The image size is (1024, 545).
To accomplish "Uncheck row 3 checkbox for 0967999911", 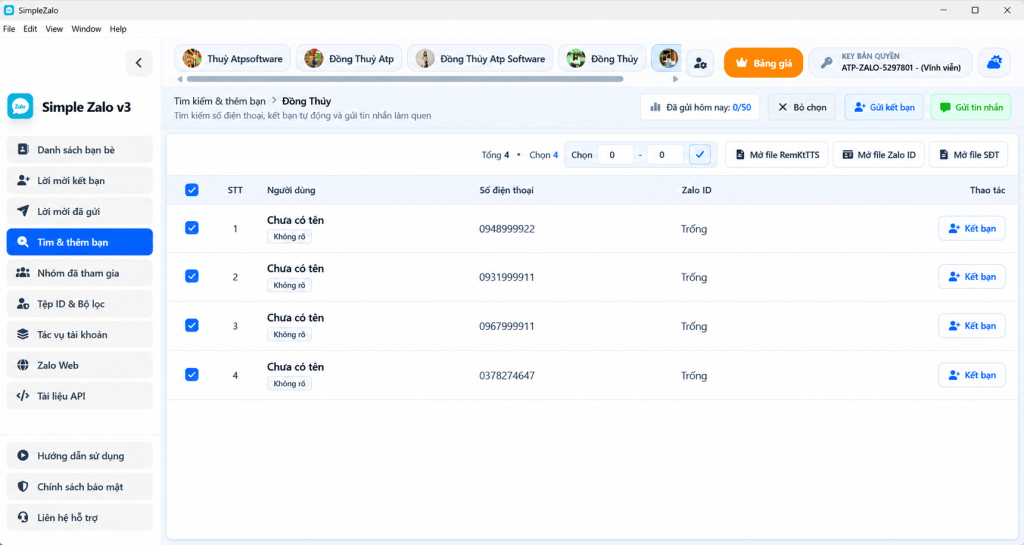I will 191,325.
